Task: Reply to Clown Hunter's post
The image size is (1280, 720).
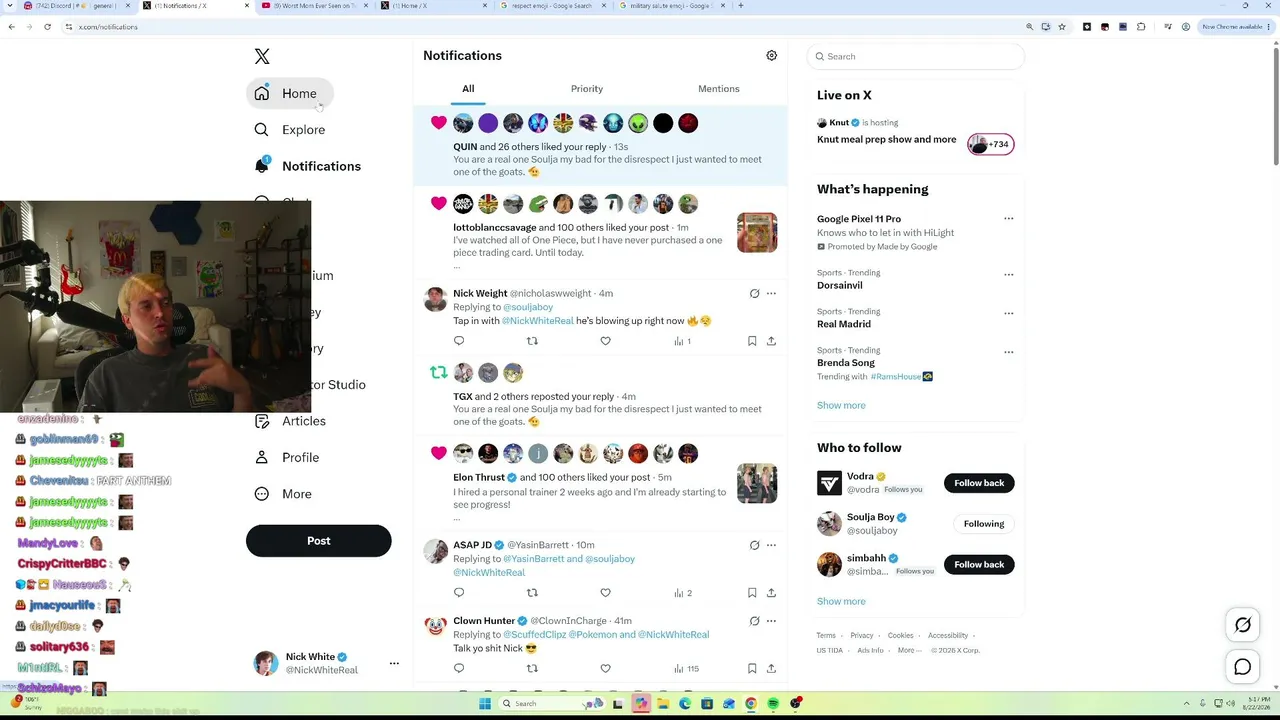Action: click(459, 668)
